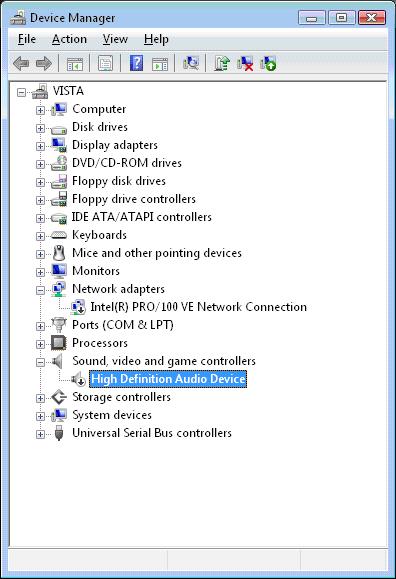Expand the Processors category

click(x=40, y=344)
